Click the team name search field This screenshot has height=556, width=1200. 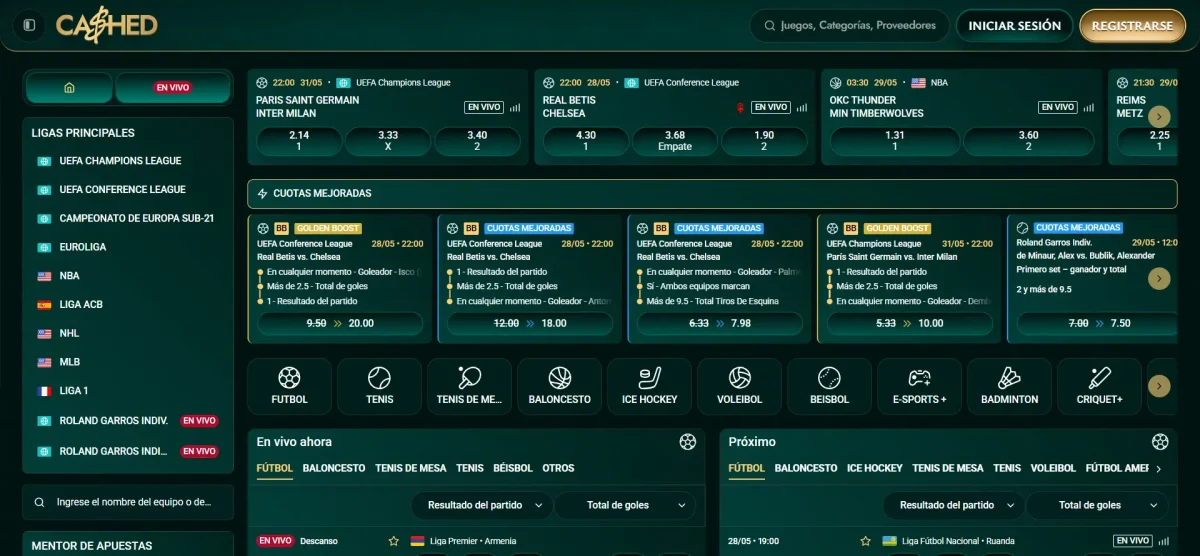click(128, 502)
